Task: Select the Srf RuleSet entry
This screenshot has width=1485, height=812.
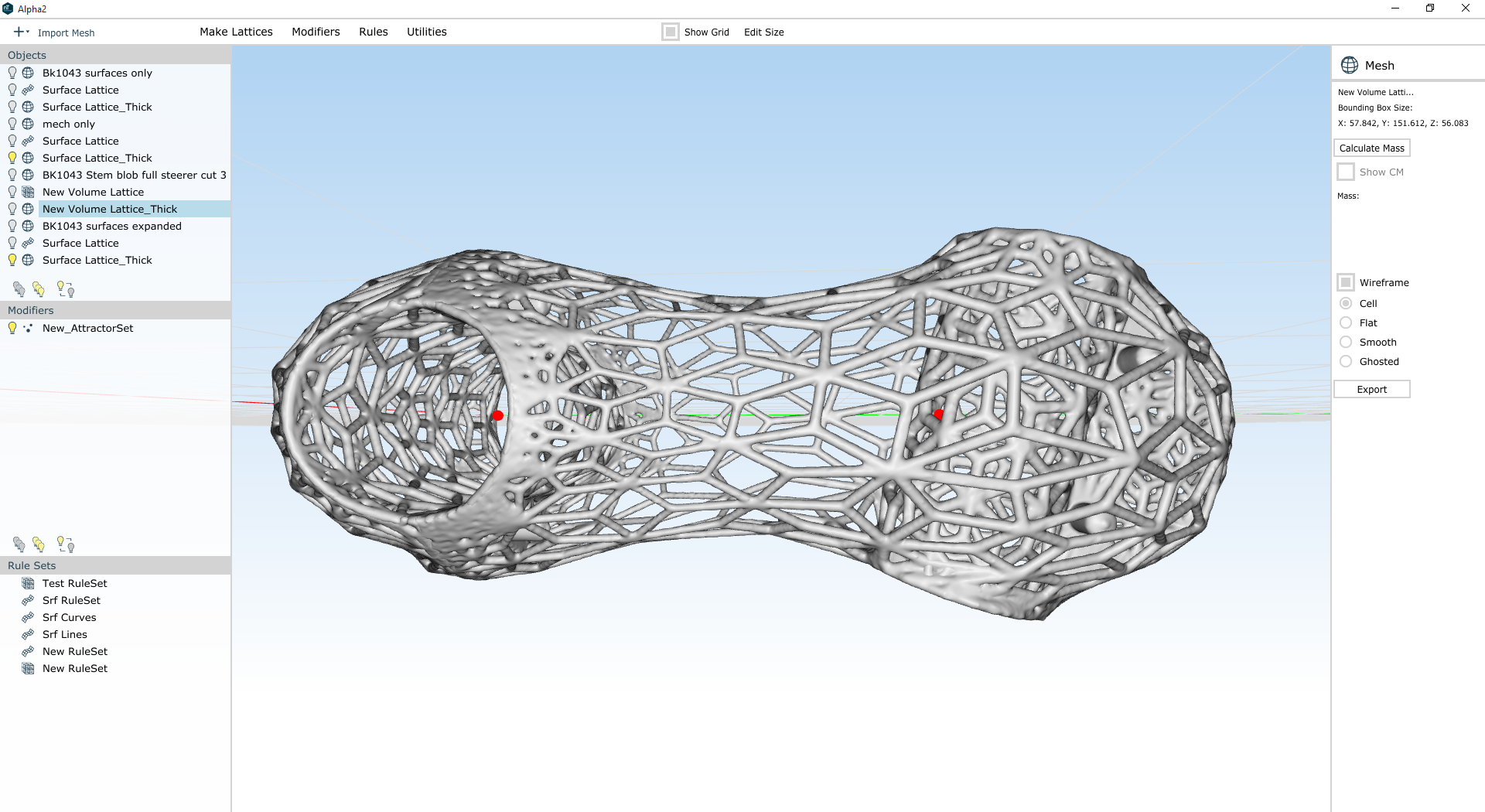Action: pyautogui.click(x=71, y=600)
